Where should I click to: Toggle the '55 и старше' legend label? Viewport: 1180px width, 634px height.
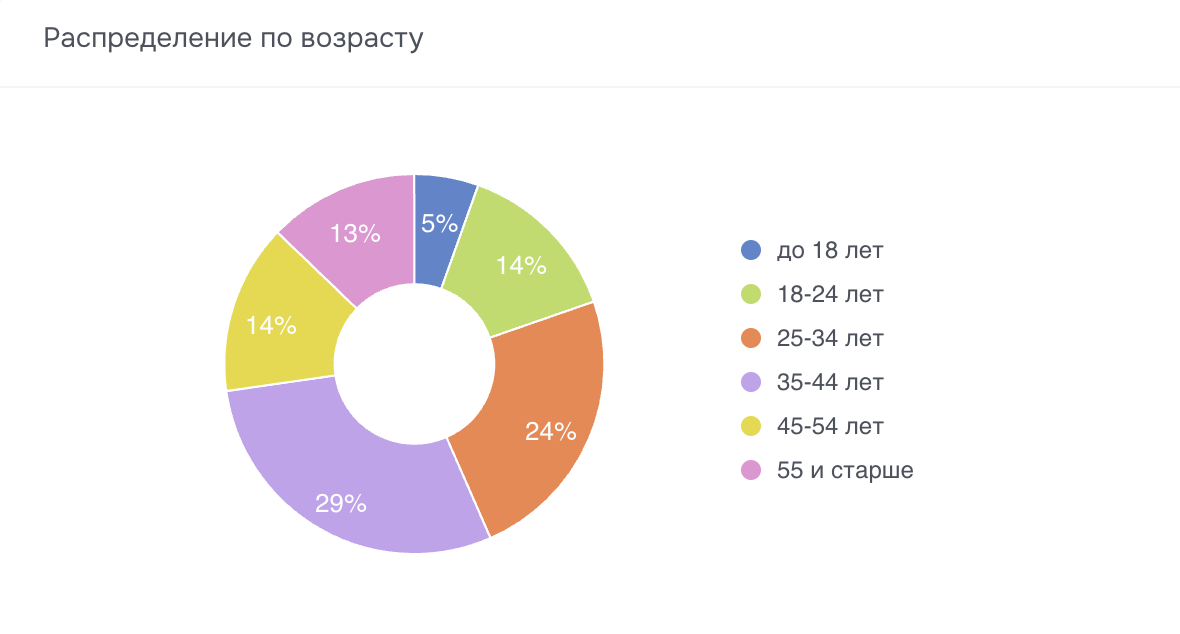pos(845,470)
